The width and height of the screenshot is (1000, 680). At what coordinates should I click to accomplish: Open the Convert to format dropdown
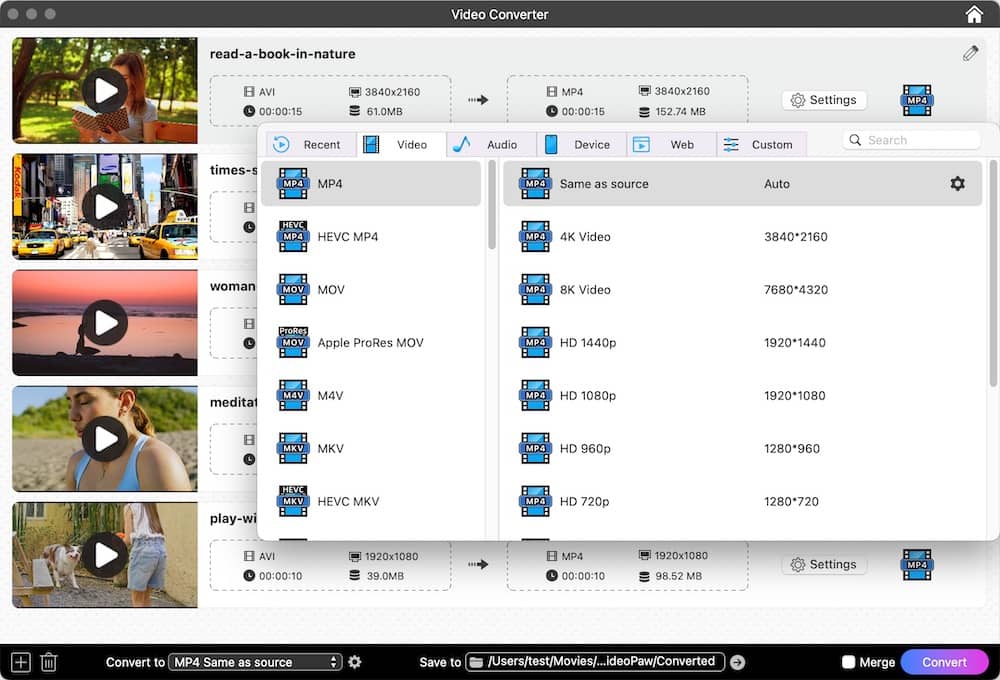point(255,662)
